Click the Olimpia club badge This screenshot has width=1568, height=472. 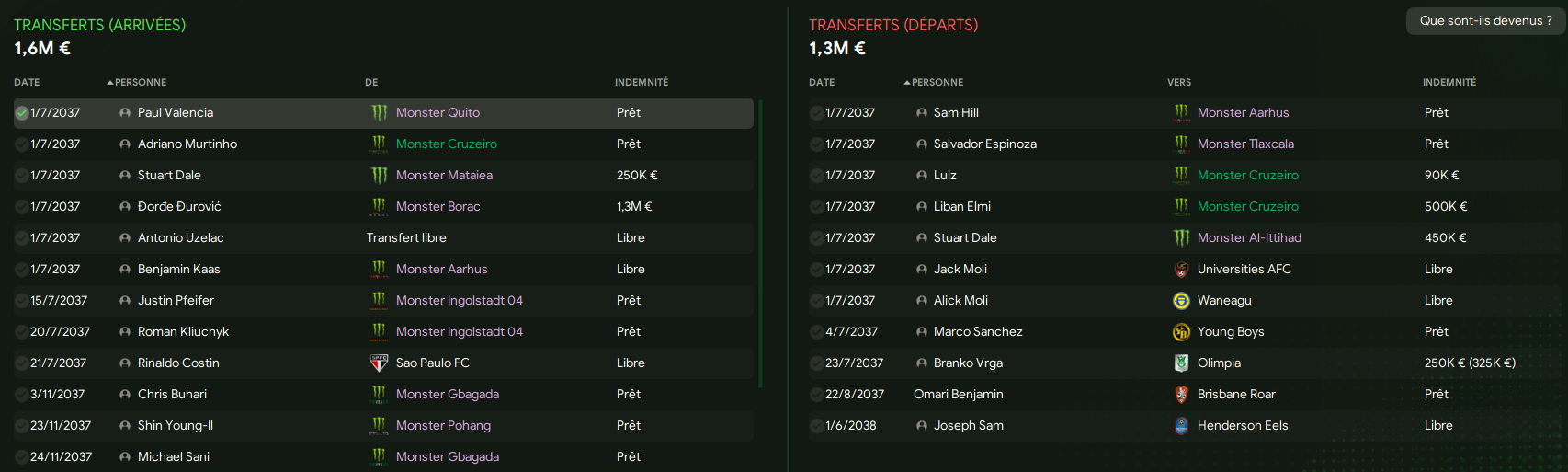point(1181,363)
